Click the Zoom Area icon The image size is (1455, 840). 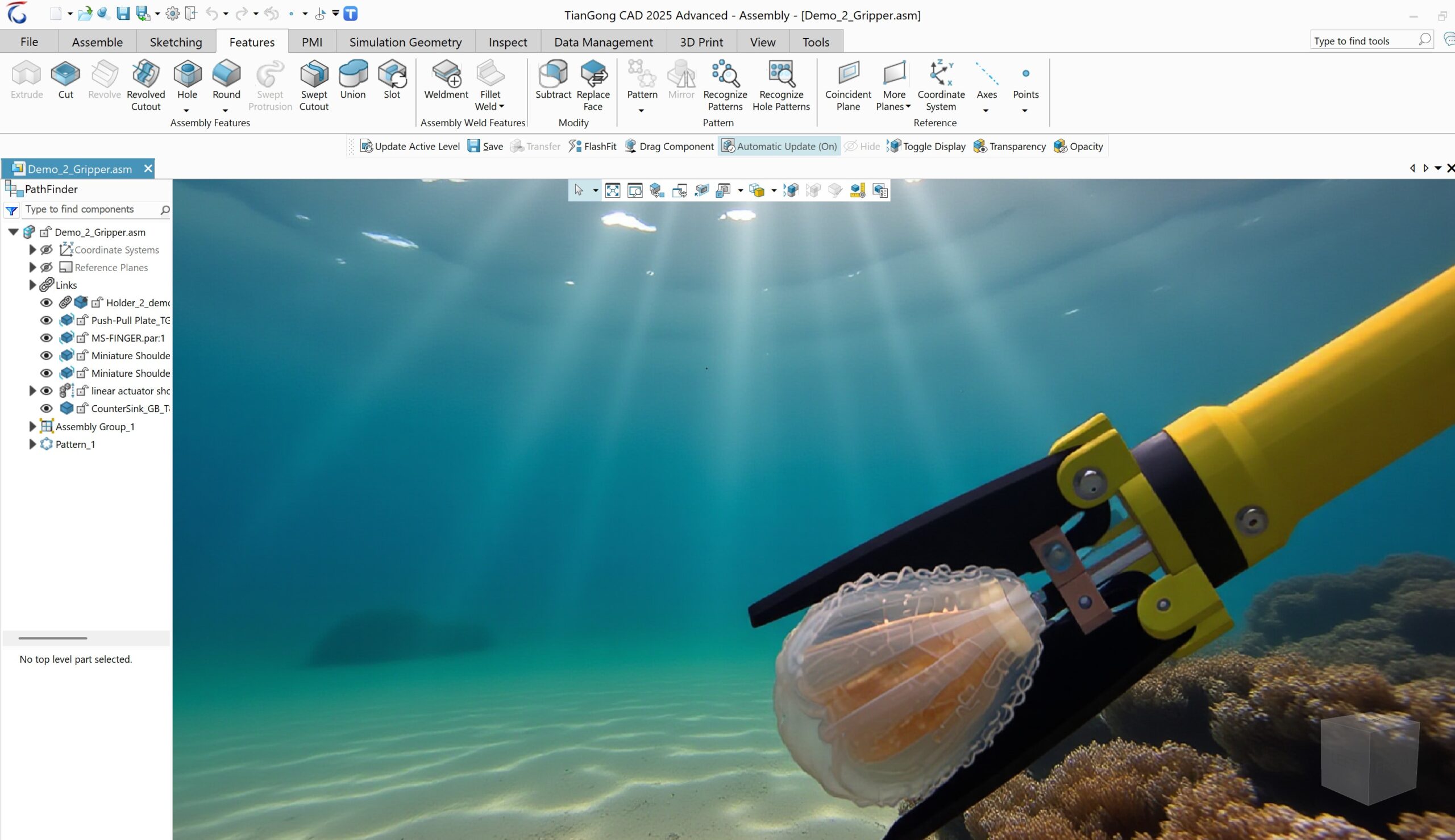[x=635, y=190]
